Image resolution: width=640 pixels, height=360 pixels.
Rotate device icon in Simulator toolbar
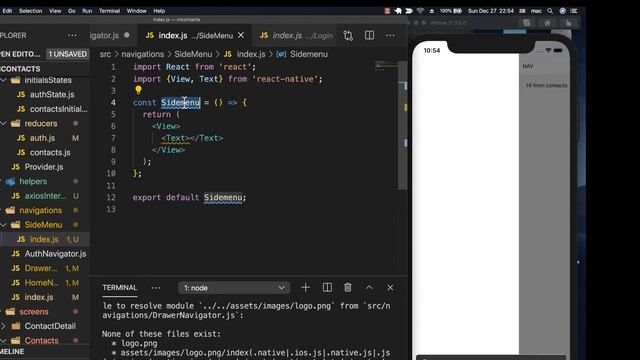click(x=568, y=23)
